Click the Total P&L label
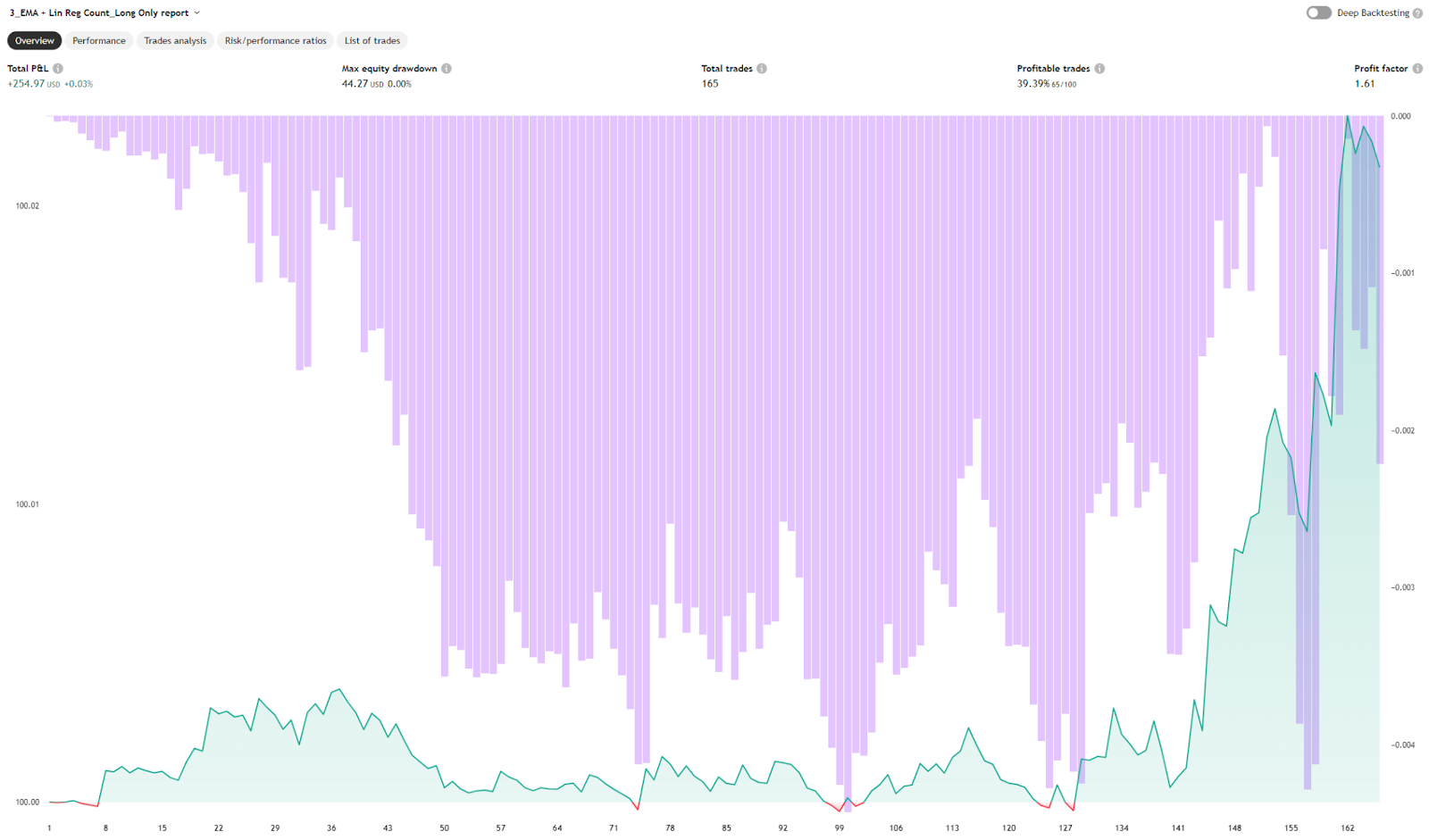Screen dimensions: 1429x840 point(28,69)
